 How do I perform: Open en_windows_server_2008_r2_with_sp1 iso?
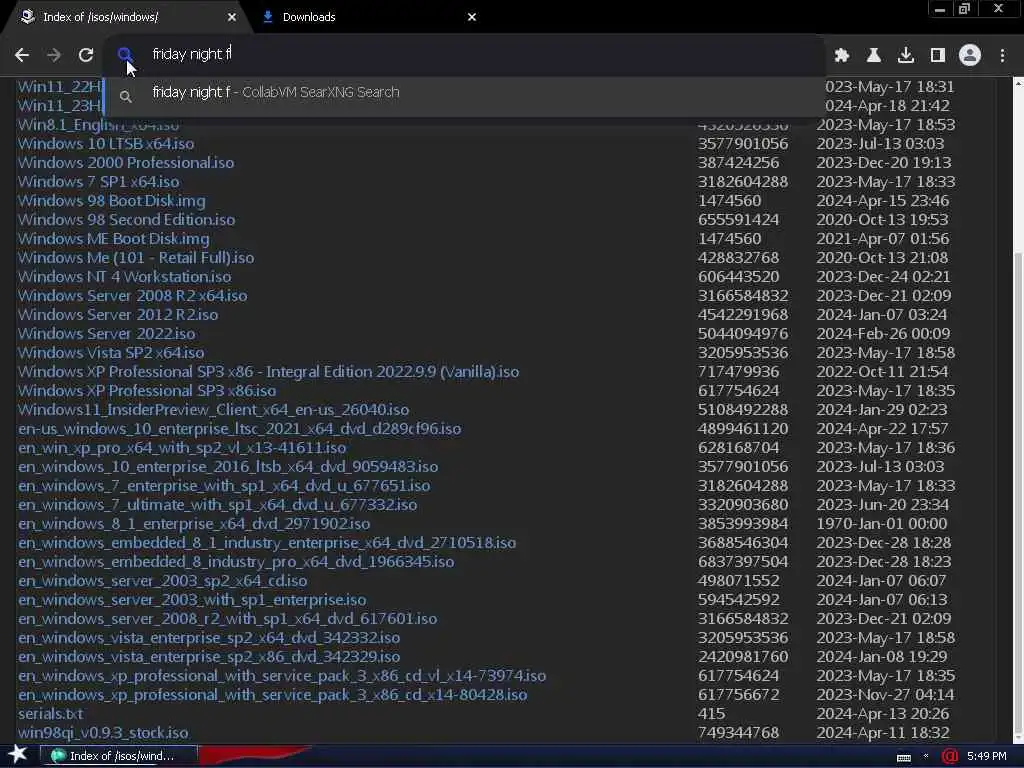(x=227, y=618)
